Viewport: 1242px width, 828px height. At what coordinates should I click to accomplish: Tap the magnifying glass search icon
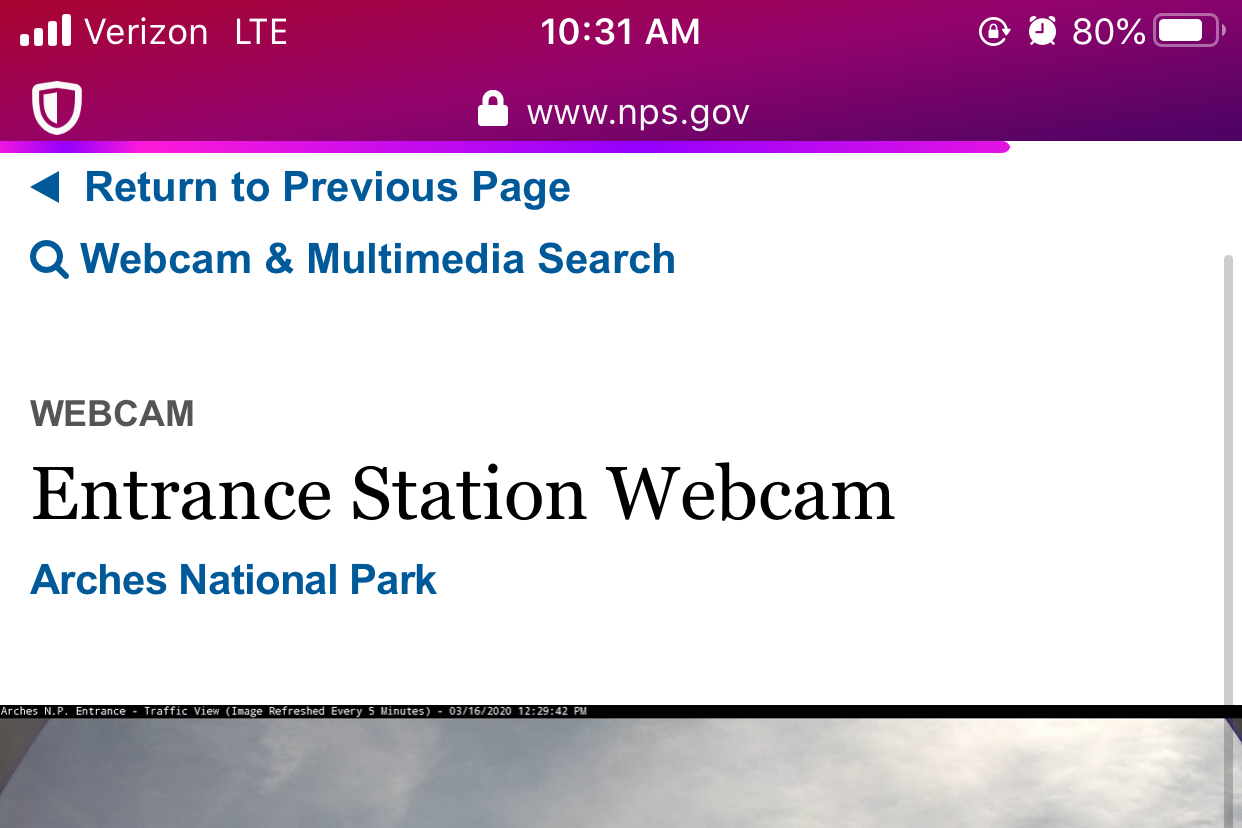50,260
